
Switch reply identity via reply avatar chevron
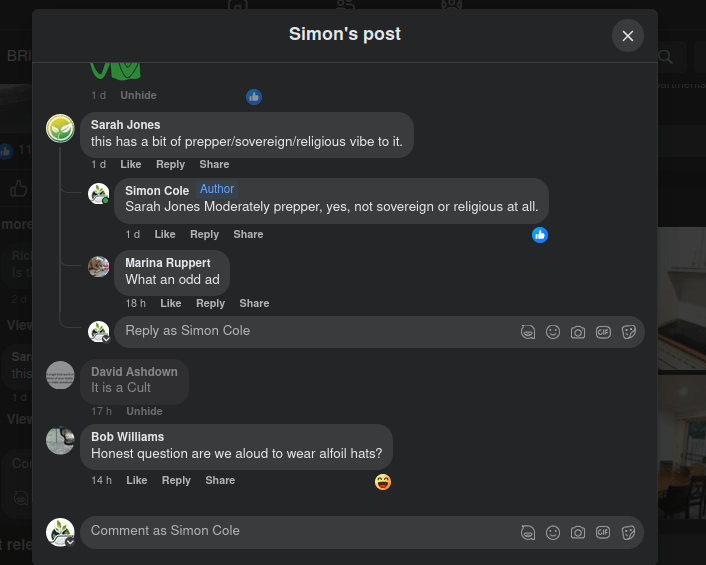coord(106,339)
